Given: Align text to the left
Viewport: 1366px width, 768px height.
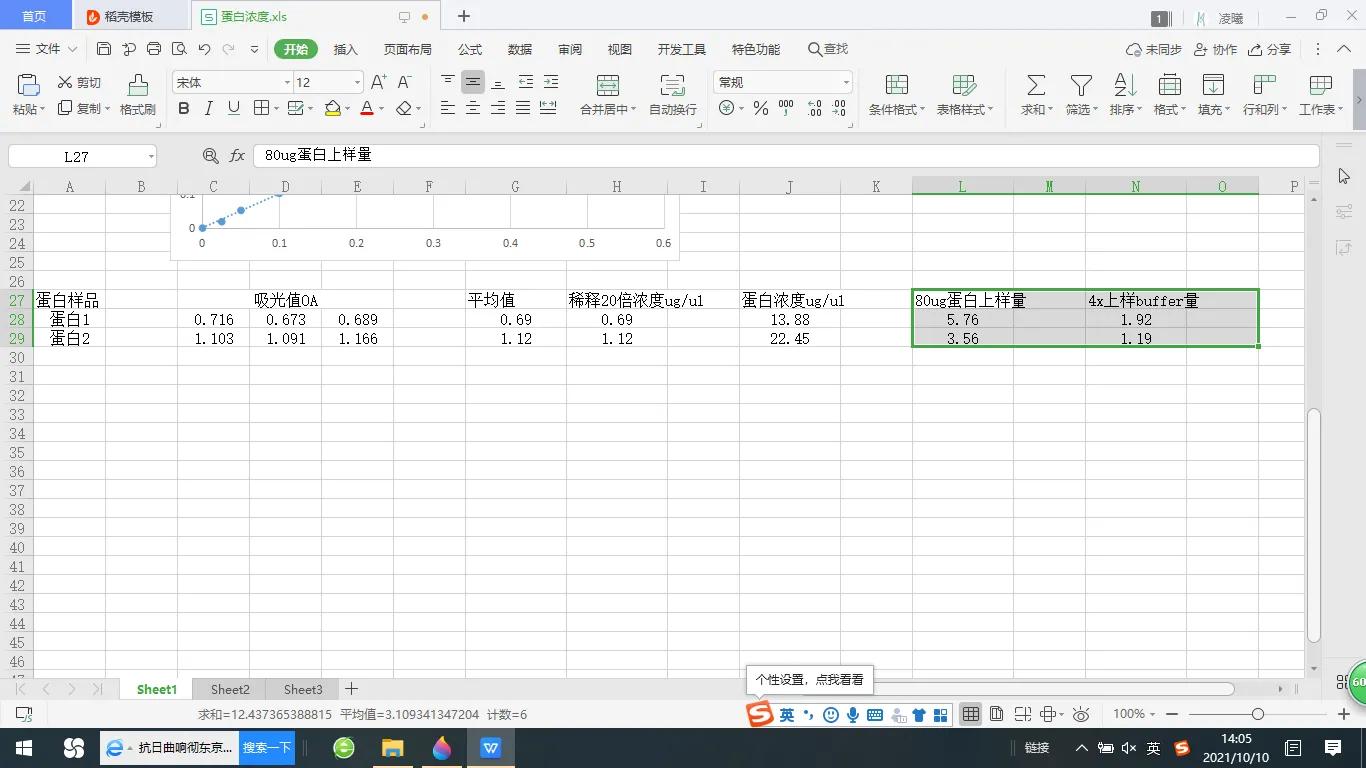Looking at the screenshot, I should coord(448,108).
